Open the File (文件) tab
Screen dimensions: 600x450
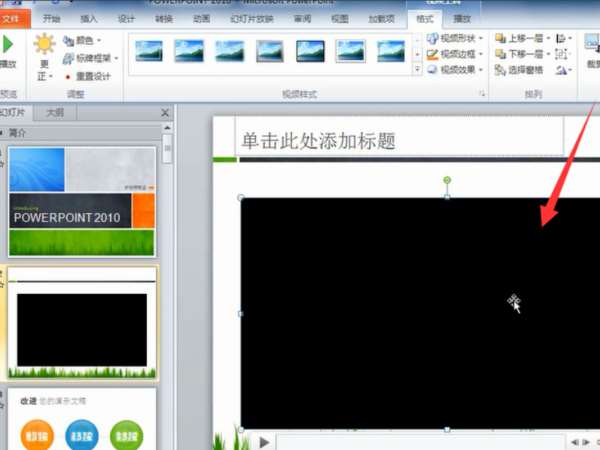point(14,19)
